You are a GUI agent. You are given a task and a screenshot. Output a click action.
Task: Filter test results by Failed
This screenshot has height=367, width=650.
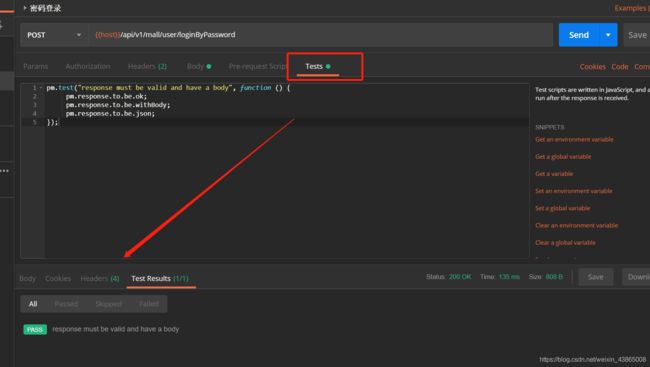(x=149, y=304)
